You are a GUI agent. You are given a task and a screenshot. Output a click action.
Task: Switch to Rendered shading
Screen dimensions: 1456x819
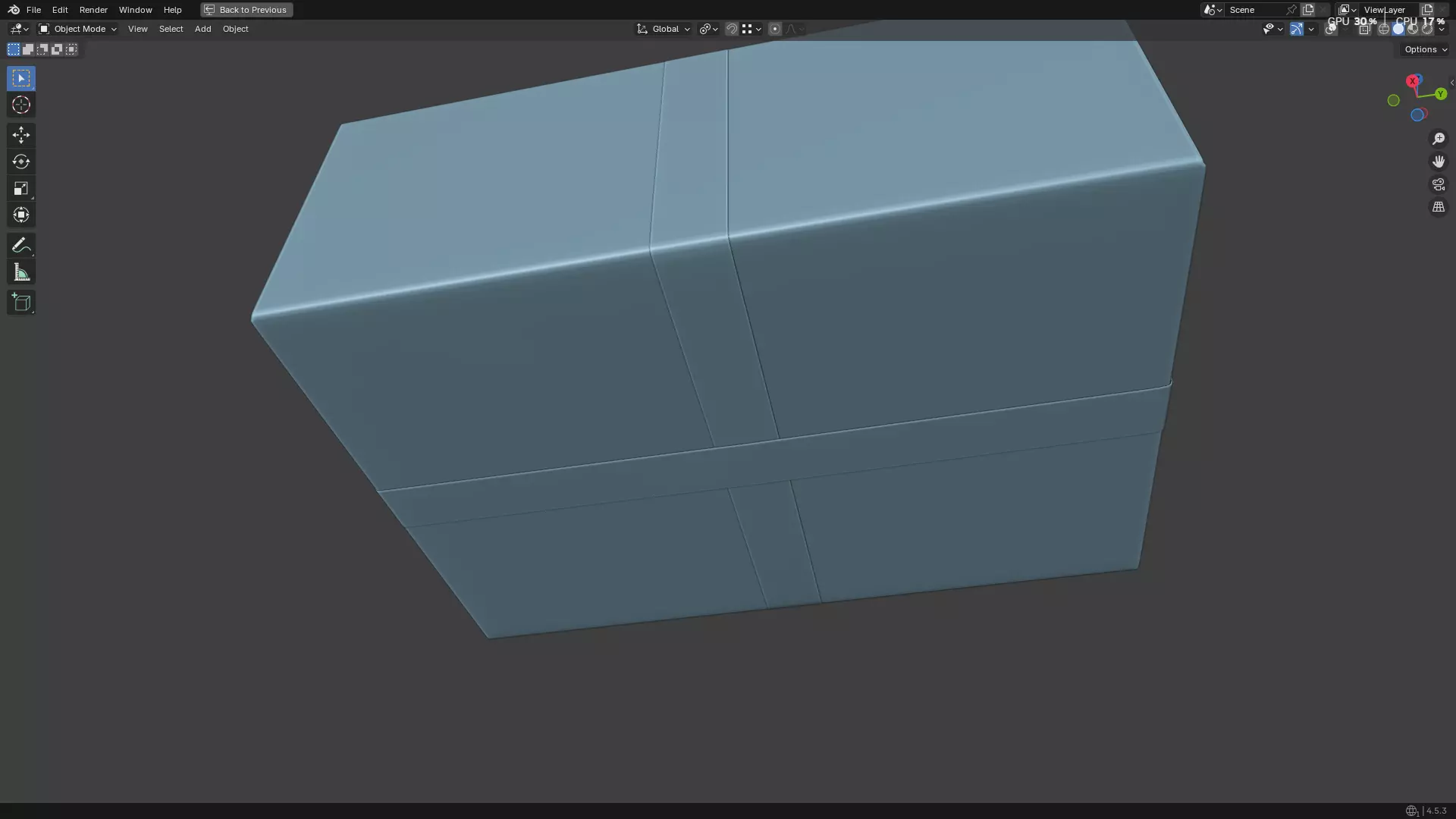(1427, 29)
